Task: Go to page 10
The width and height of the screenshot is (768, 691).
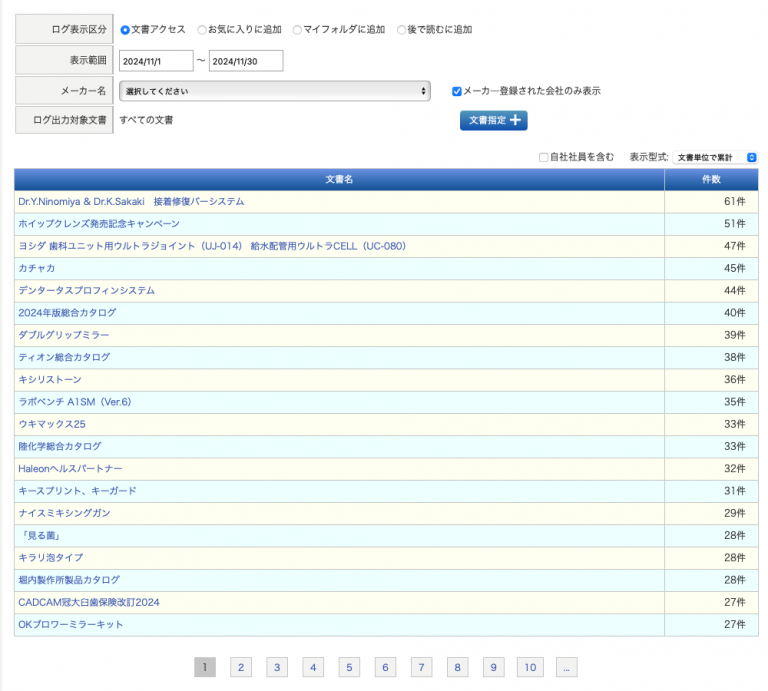Action: coord(530,667)
